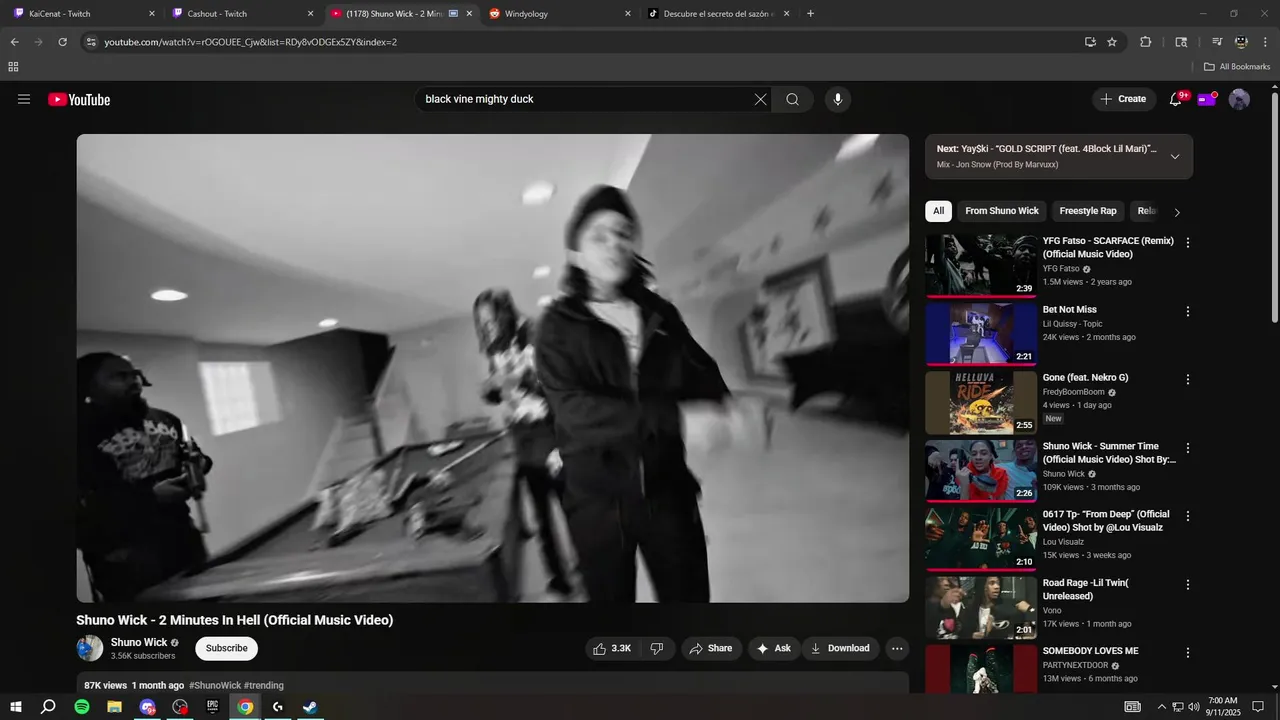
Task: Open SOMEBODY LOVES ME video title
Action: pyautogui.click(x=1091, y=651)
